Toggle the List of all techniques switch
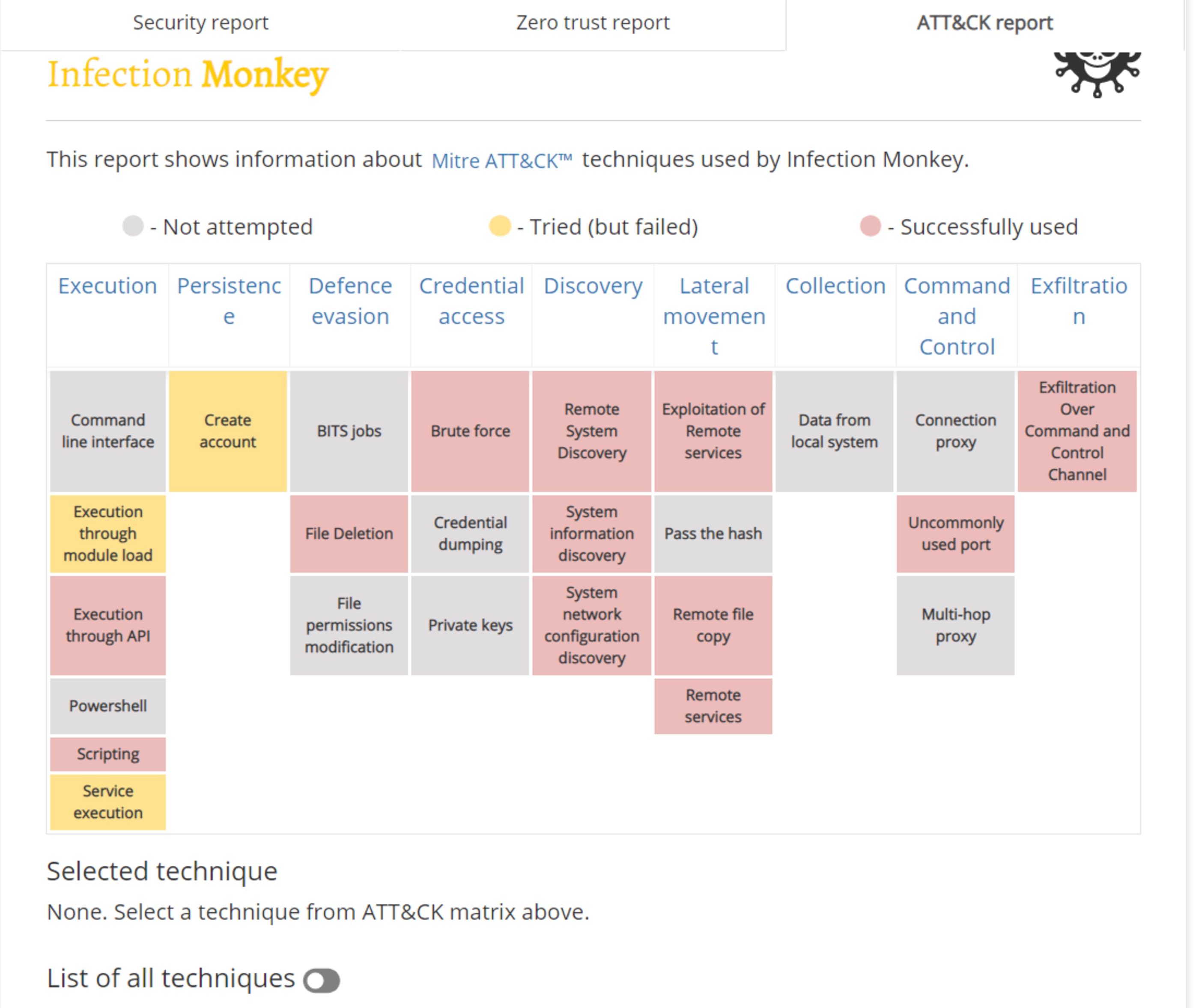 pyautogui.click(x=322, y=981)
